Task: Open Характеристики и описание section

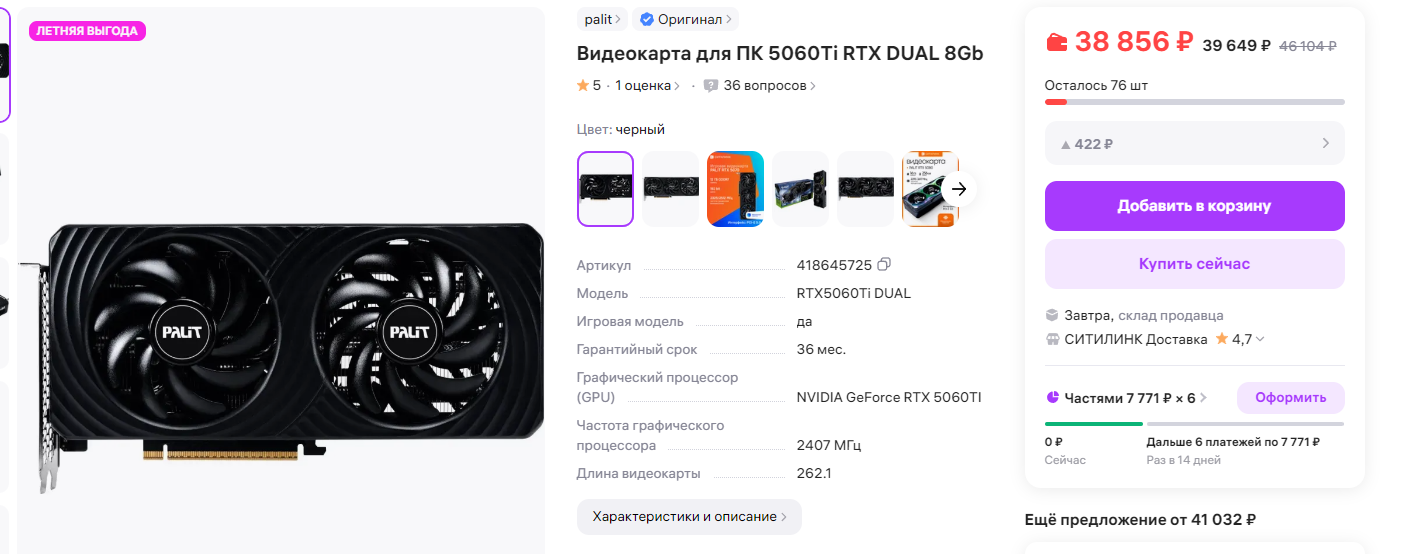Action: pyautogui.click(x=689, y=517)
